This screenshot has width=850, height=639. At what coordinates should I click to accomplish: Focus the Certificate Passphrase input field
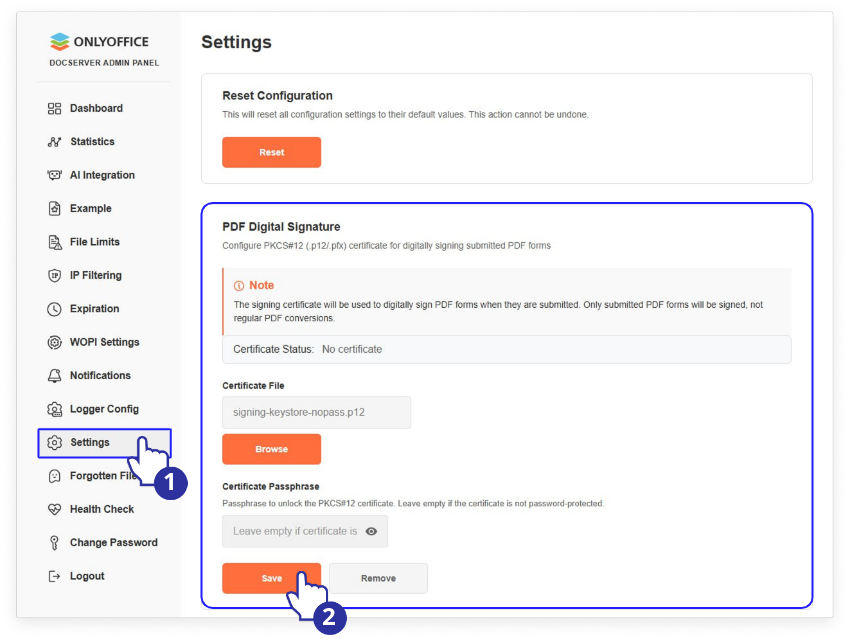pos(293,532)
